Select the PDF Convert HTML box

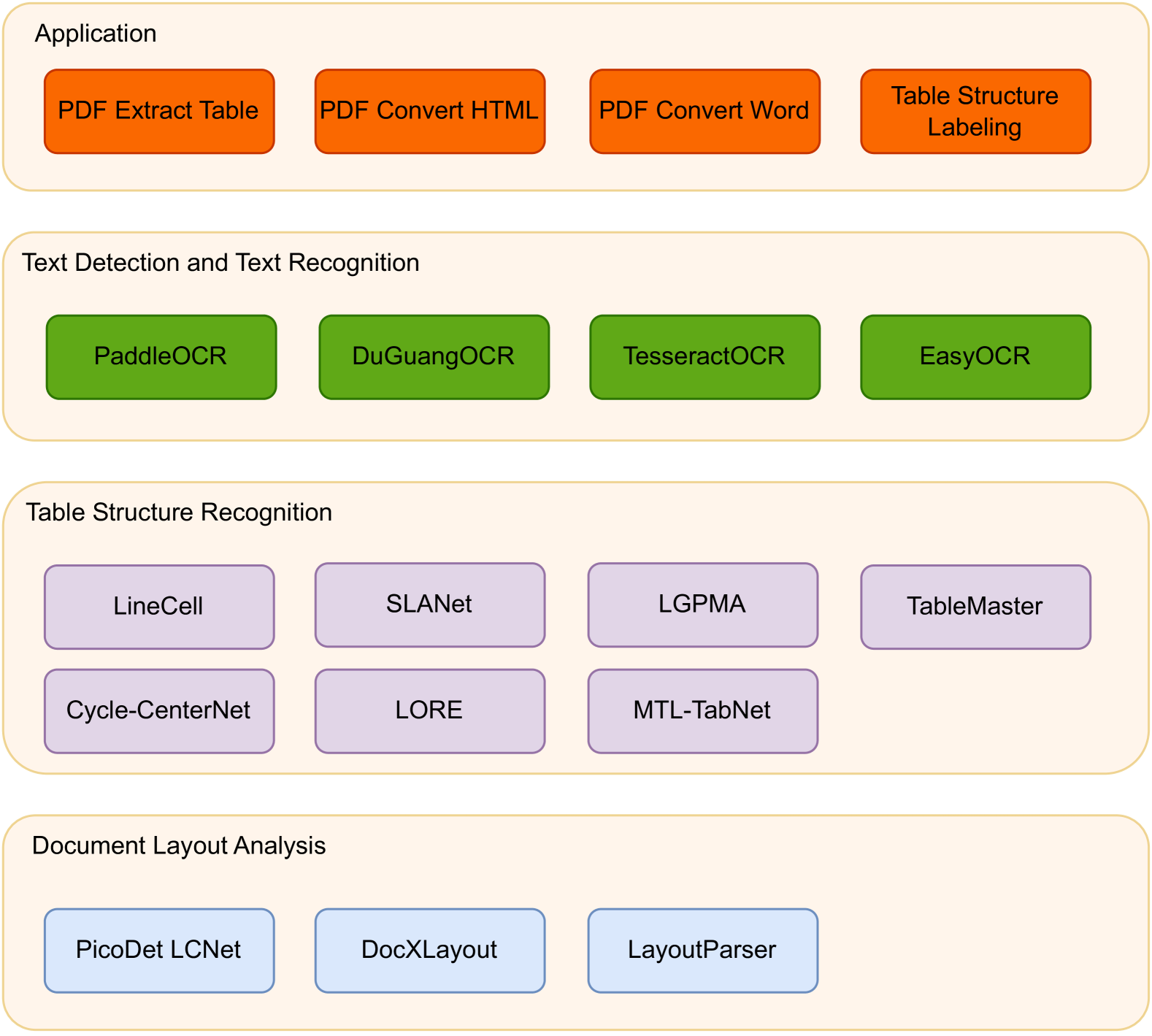click(430, 111)
